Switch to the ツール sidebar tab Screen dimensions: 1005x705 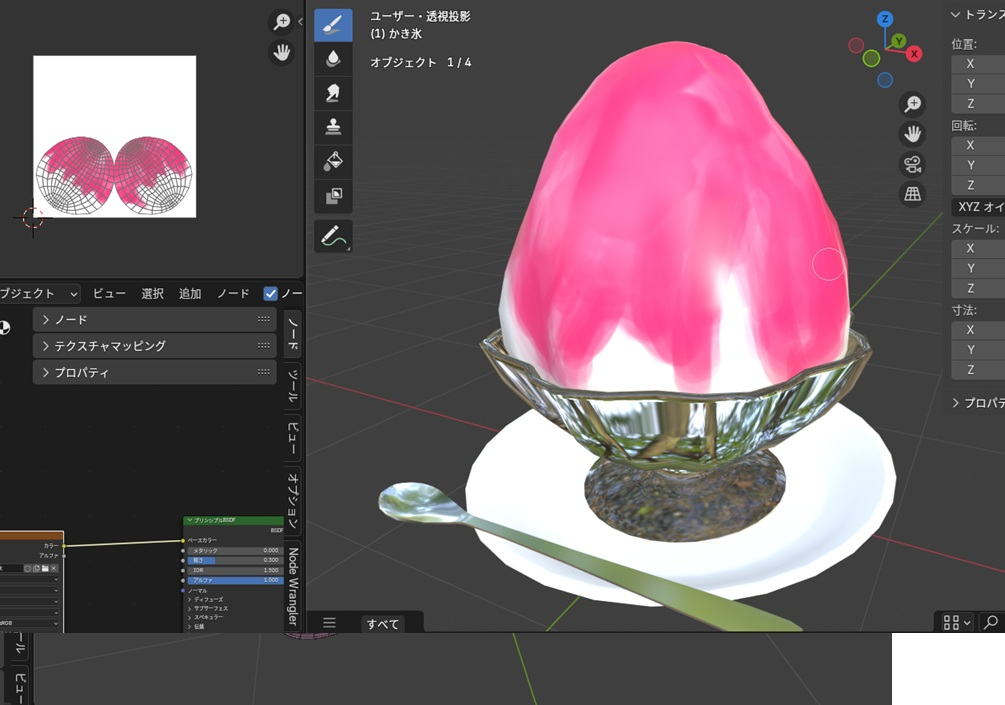point(293,386)
